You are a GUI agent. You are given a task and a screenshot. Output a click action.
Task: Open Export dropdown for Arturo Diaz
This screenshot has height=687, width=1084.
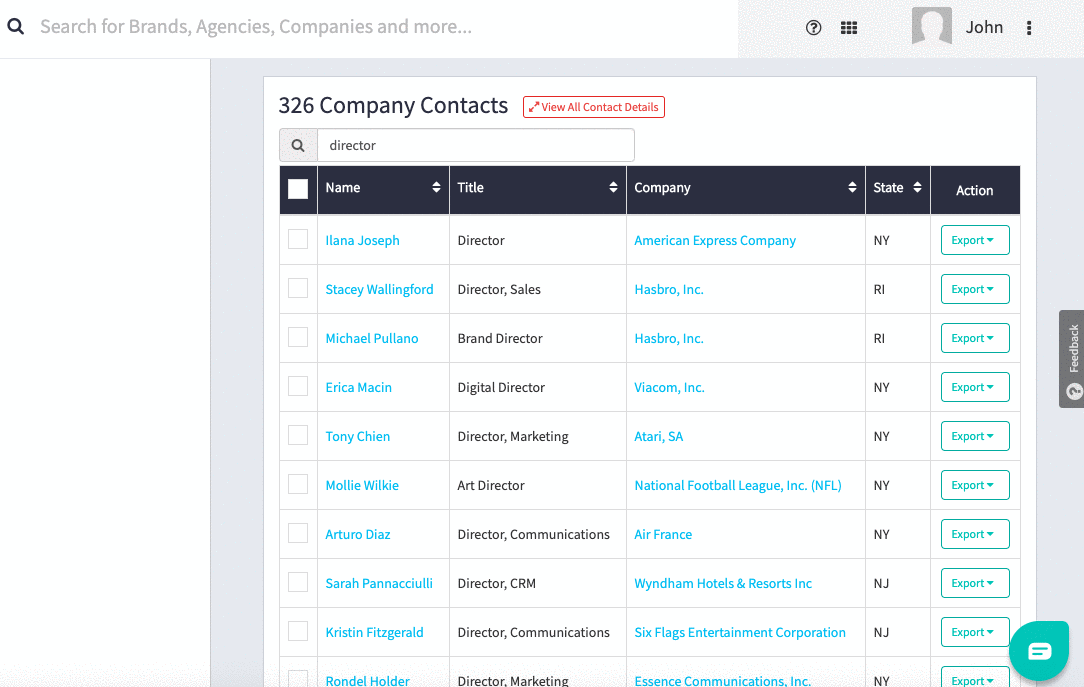coord(975,534)
